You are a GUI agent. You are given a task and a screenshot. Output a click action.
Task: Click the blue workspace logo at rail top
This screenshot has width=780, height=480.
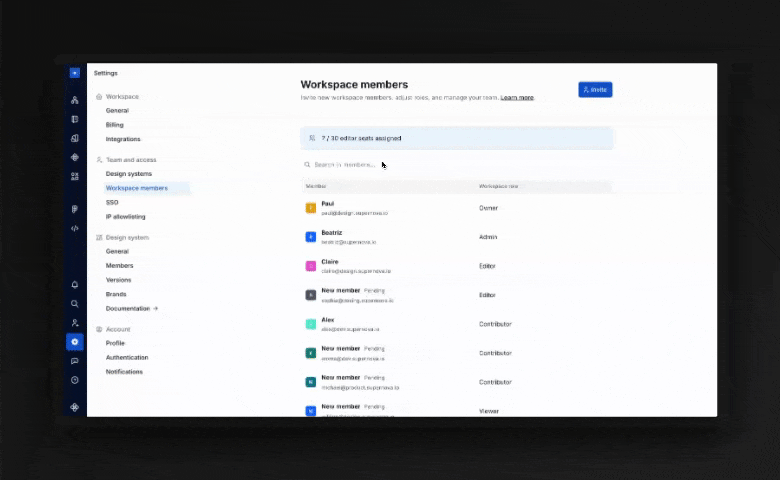pyautogui.click(x=75, y=73)
